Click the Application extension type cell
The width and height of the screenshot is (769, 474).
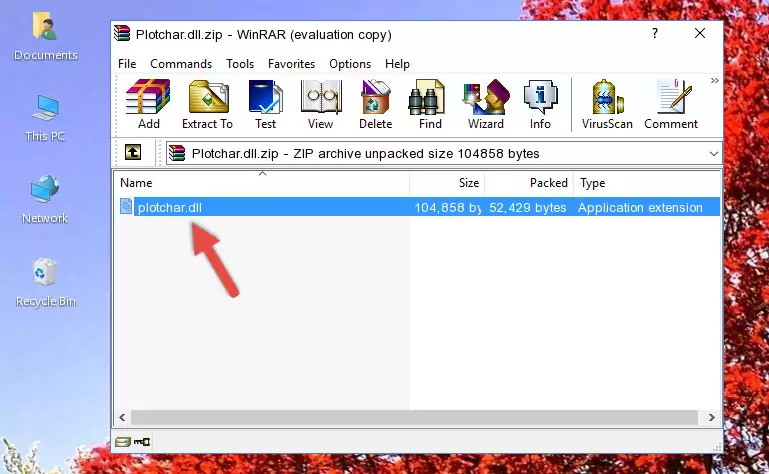click(x=640, y=208)
